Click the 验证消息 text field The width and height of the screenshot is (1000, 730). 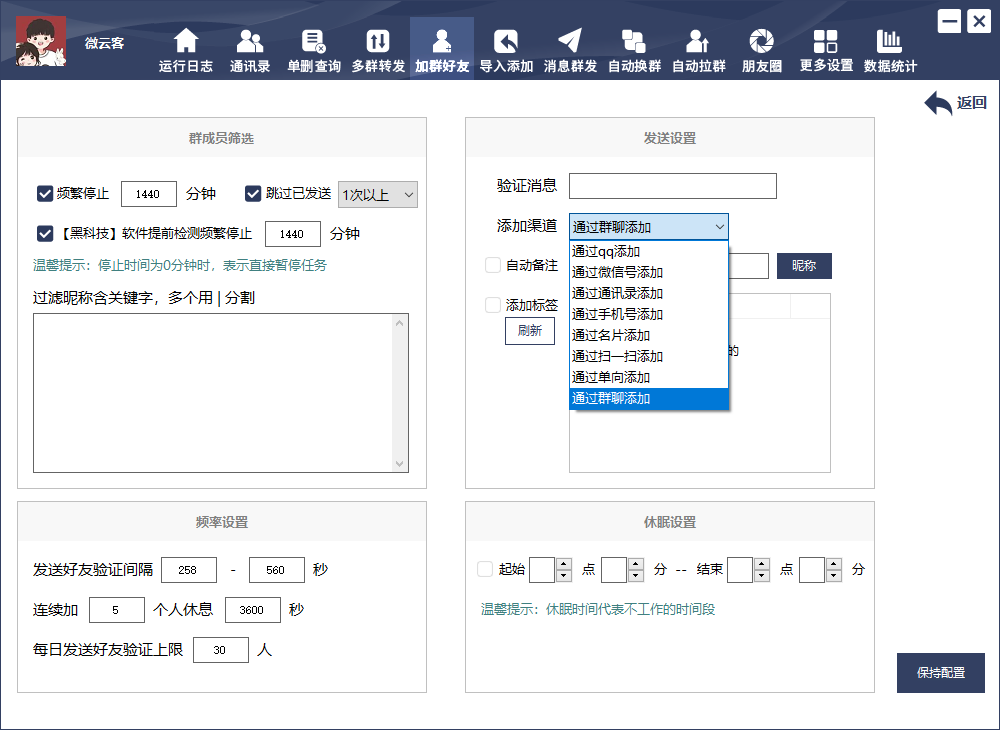pyautogui.click(x=672, y=186)
